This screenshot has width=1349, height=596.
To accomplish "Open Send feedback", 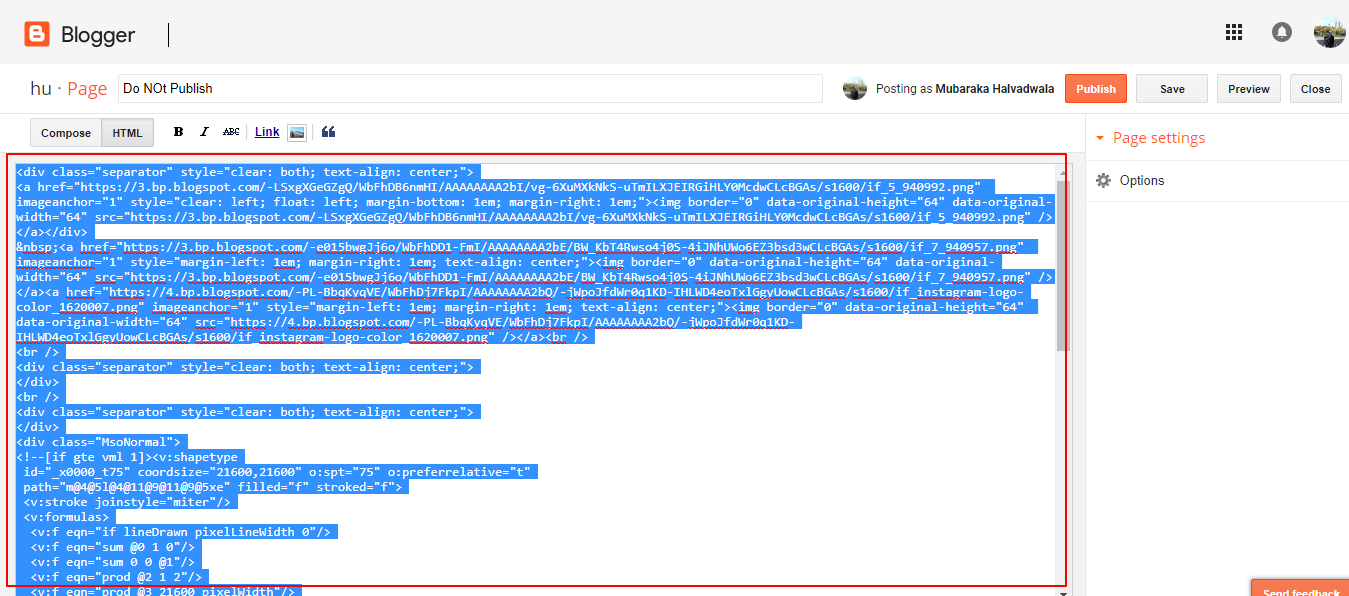I will (x=1300, y=589).
